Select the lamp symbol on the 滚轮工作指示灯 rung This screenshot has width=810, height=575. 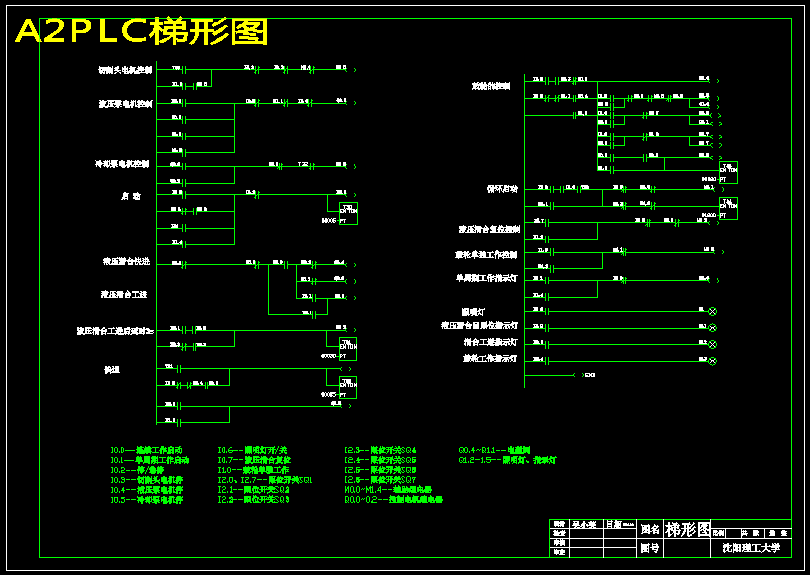pos(712,361)
